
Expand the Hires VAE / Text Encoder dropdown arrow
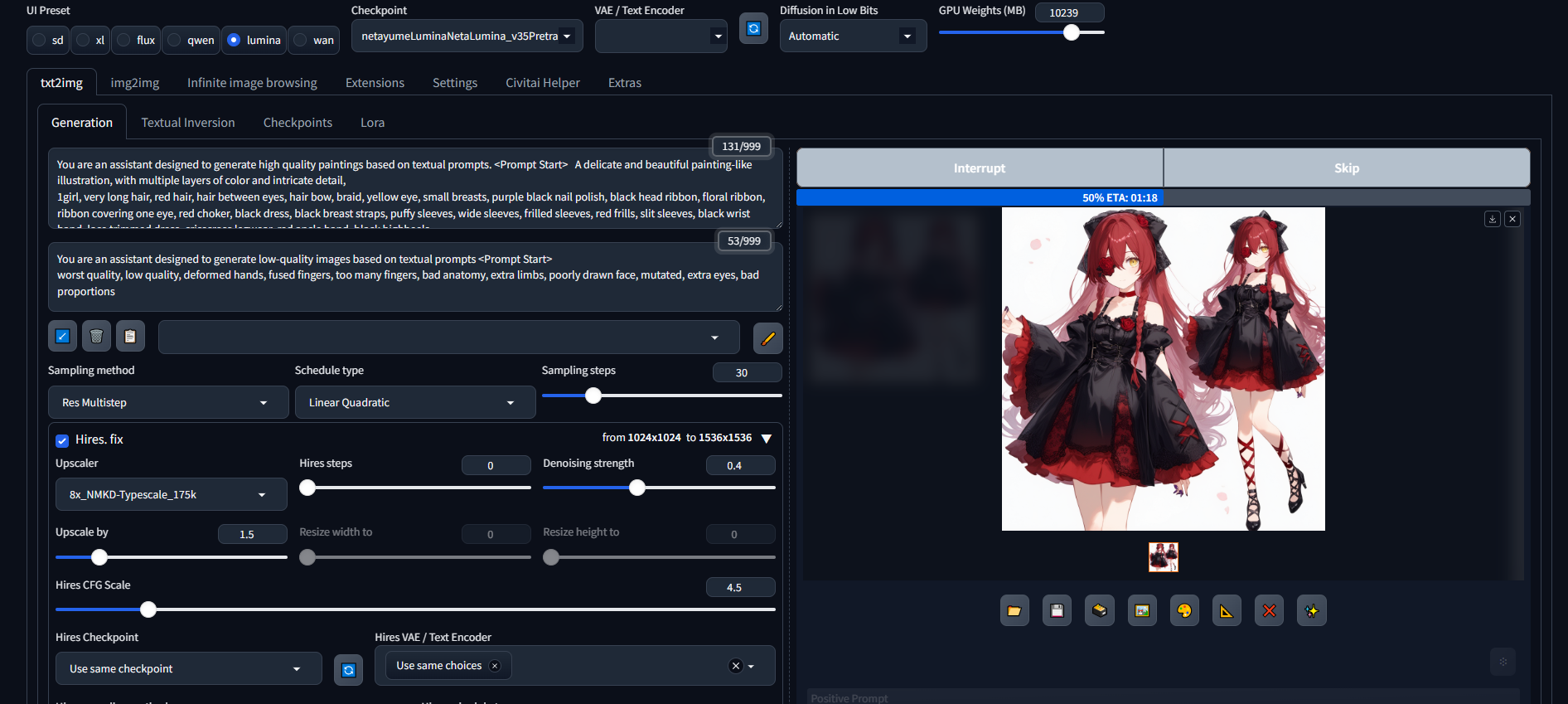(751, 666)
